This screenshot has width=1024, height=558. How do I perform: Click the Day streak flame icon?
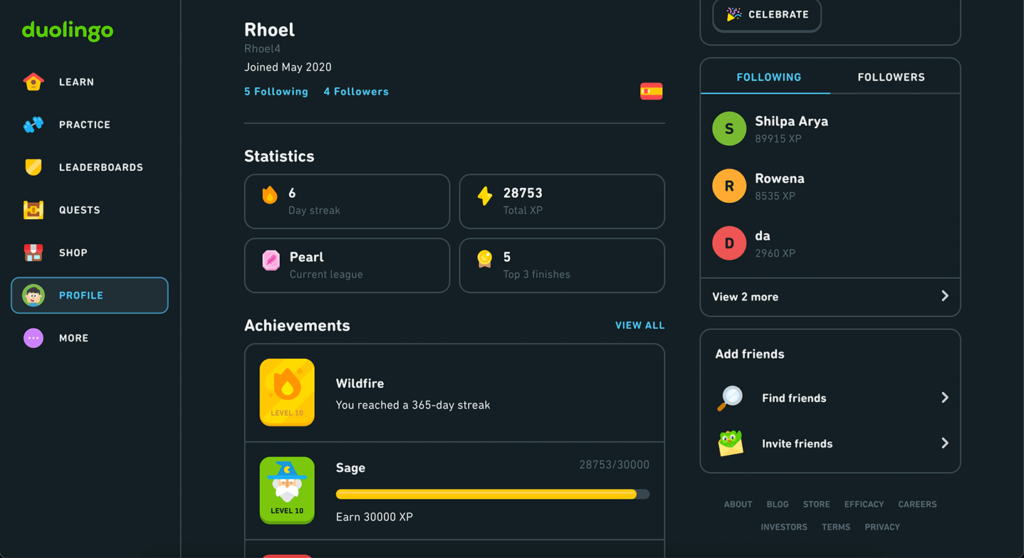tap(270, 195)
